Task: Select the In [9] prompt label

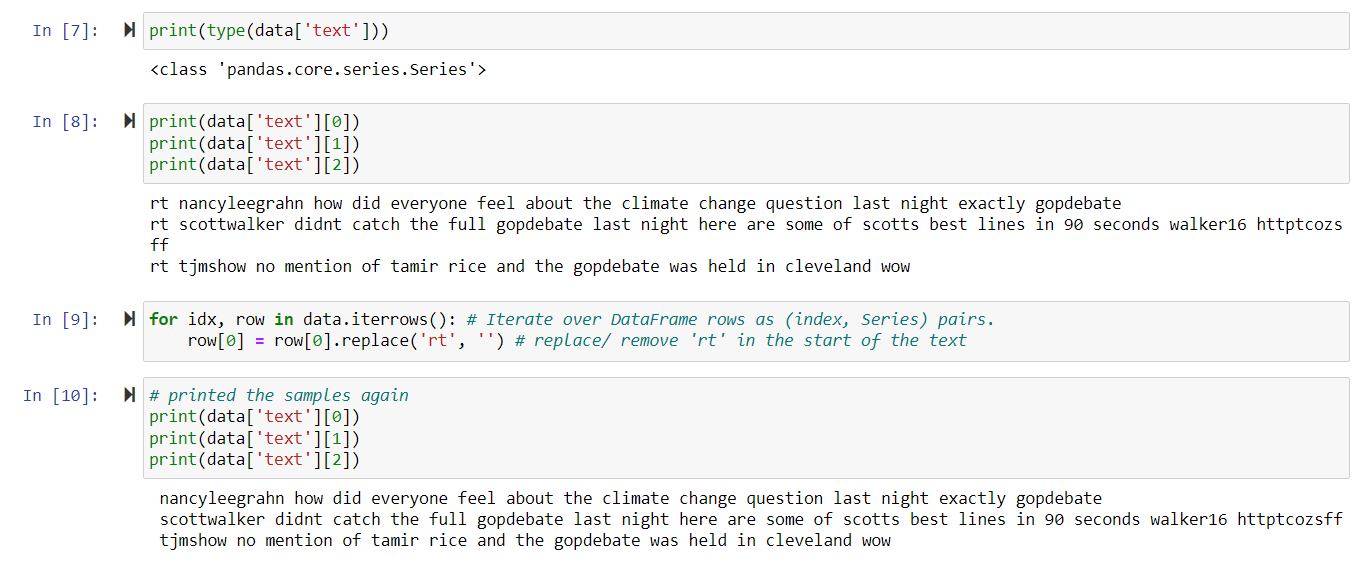Action: pyautogui.click(x=65, y=319)
